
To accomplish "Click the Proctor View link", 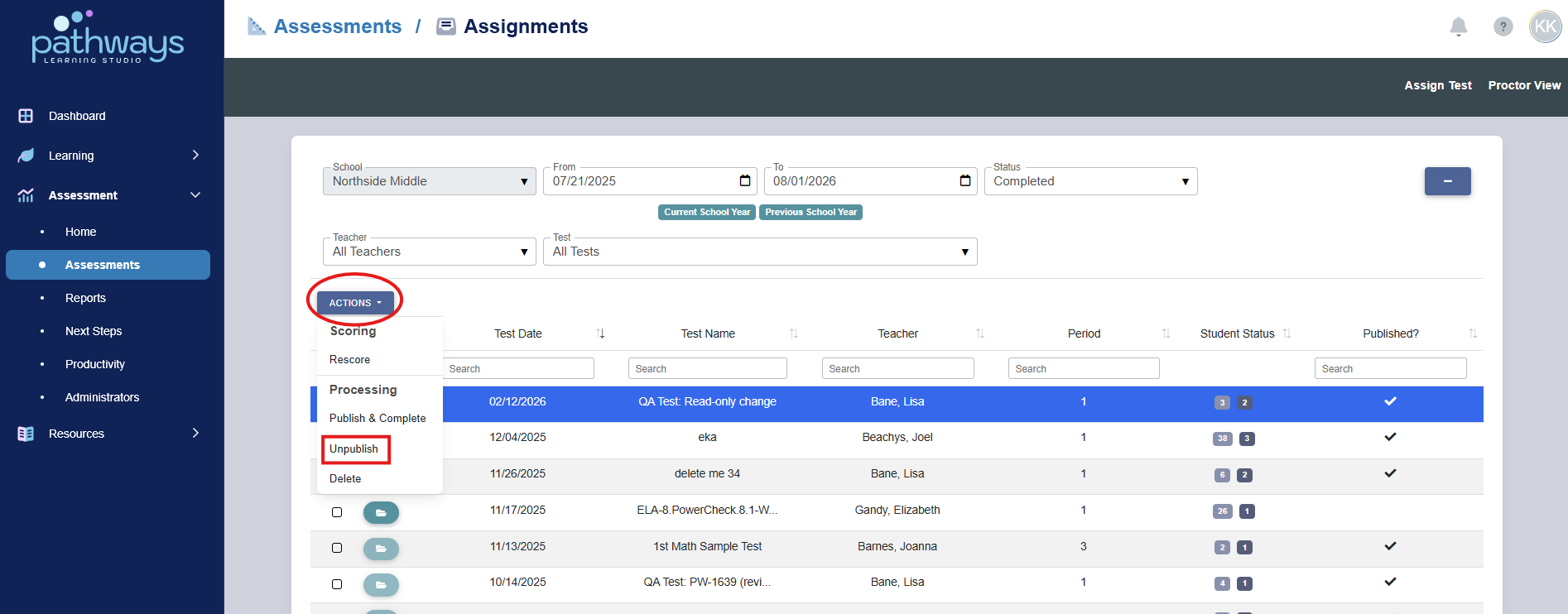I will click(x=1524, y=85).
